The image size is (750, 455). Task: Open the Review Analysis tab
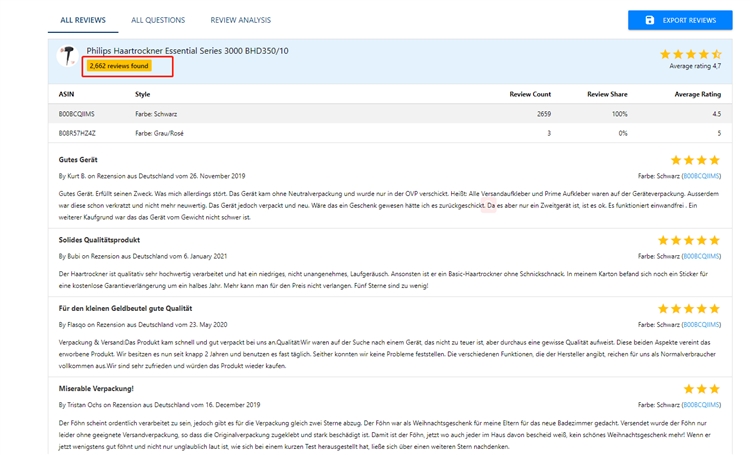tap(240, 20)
